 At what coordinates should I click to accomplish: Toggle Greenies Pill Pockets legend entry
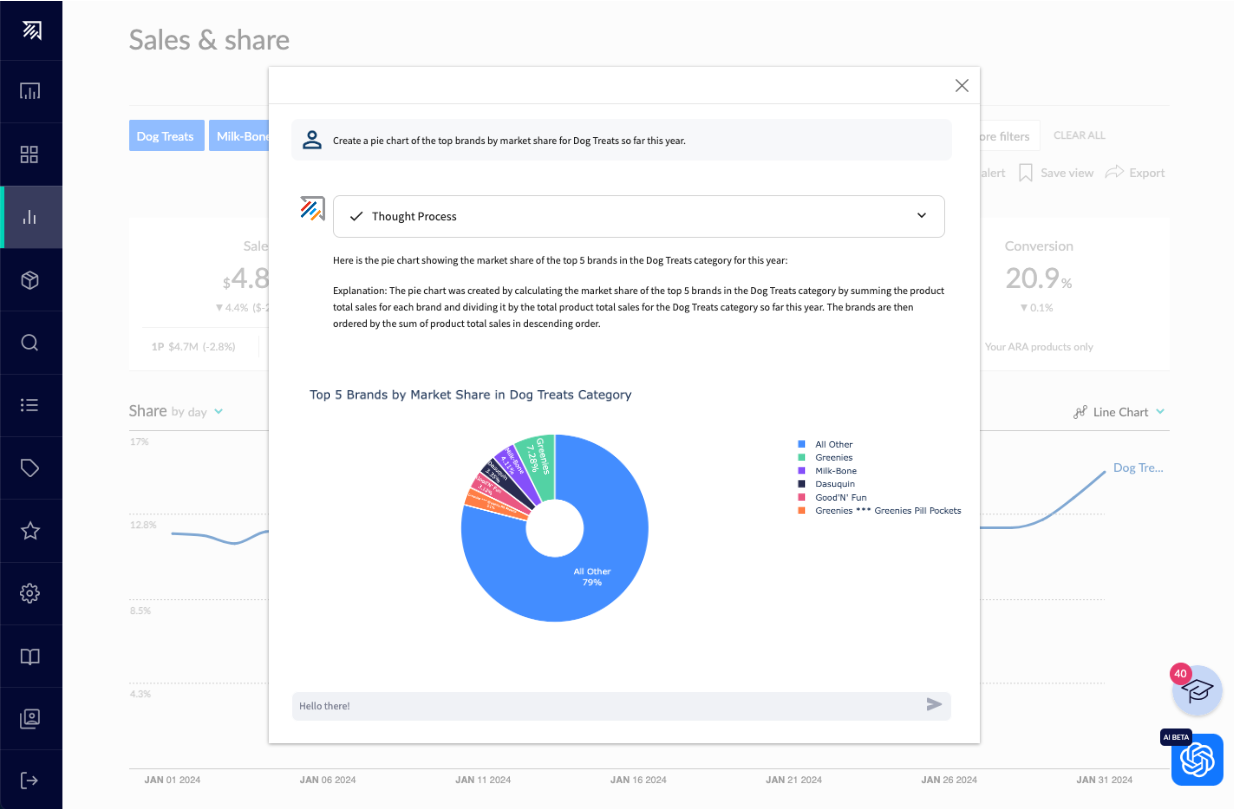(879, 510)
